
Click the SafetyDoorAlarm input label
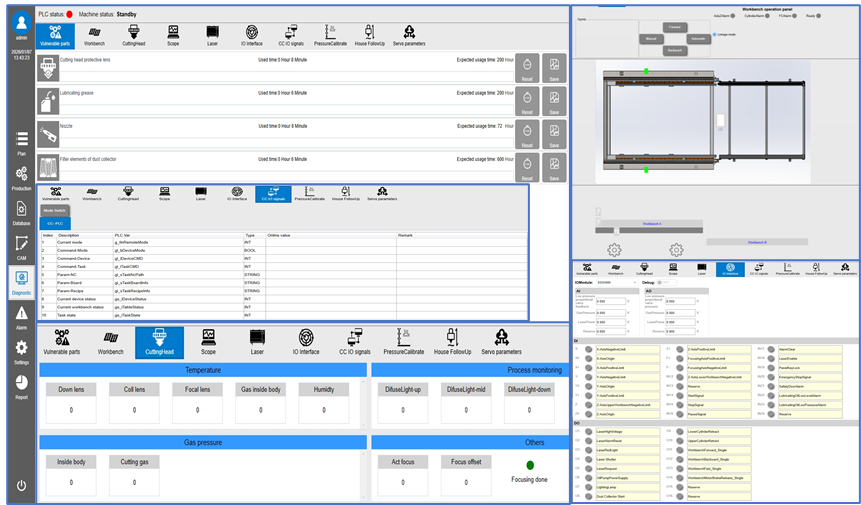click(x=810, y=386)
